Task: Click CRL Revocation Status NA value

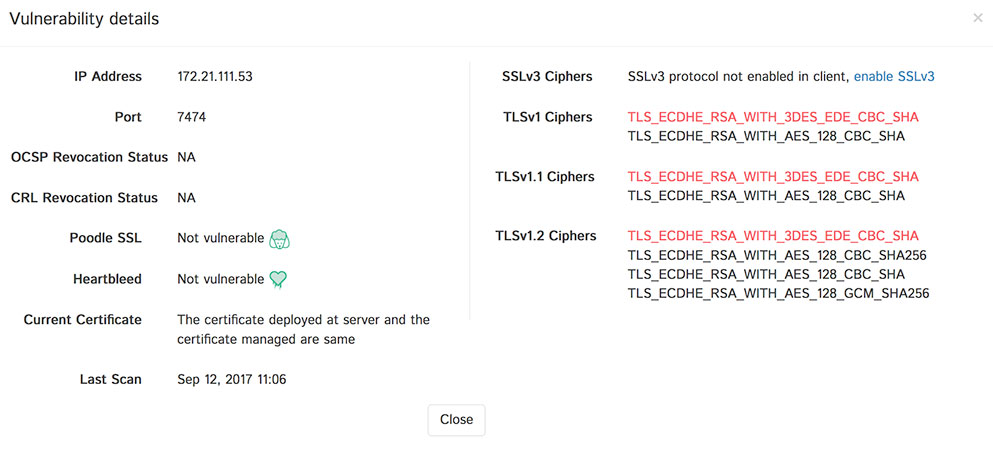Action: tap(186, 198)
